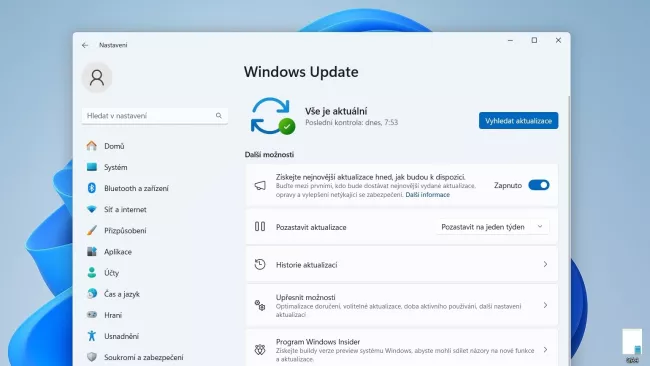The image size is (650, 366).
Task: Open Upřesnit možnosti chevron
Action: [x=545, y=305]
